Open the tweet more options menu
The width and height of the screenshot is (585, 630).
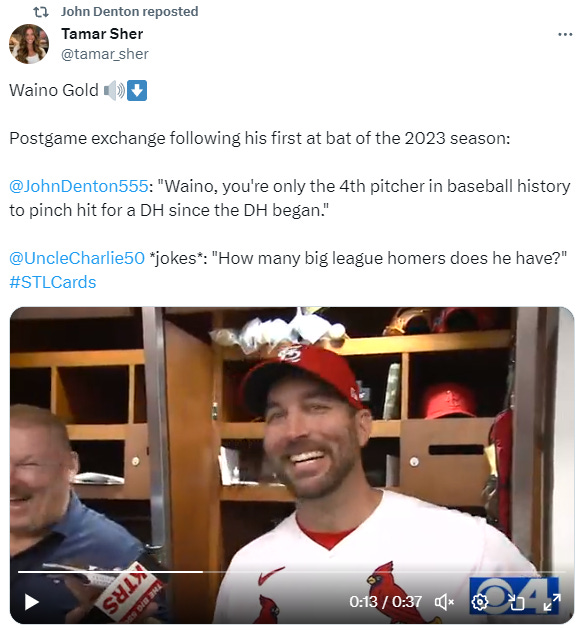click(x=565, y=35)
